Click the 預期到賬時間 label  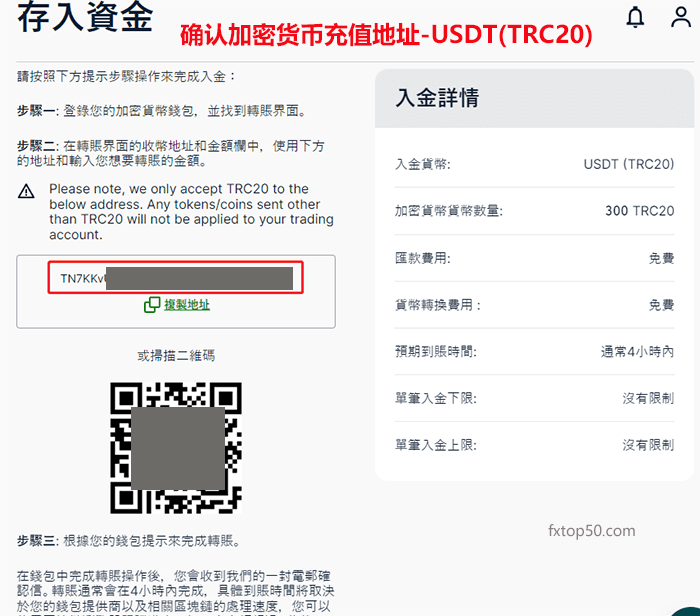coord(436,352)
